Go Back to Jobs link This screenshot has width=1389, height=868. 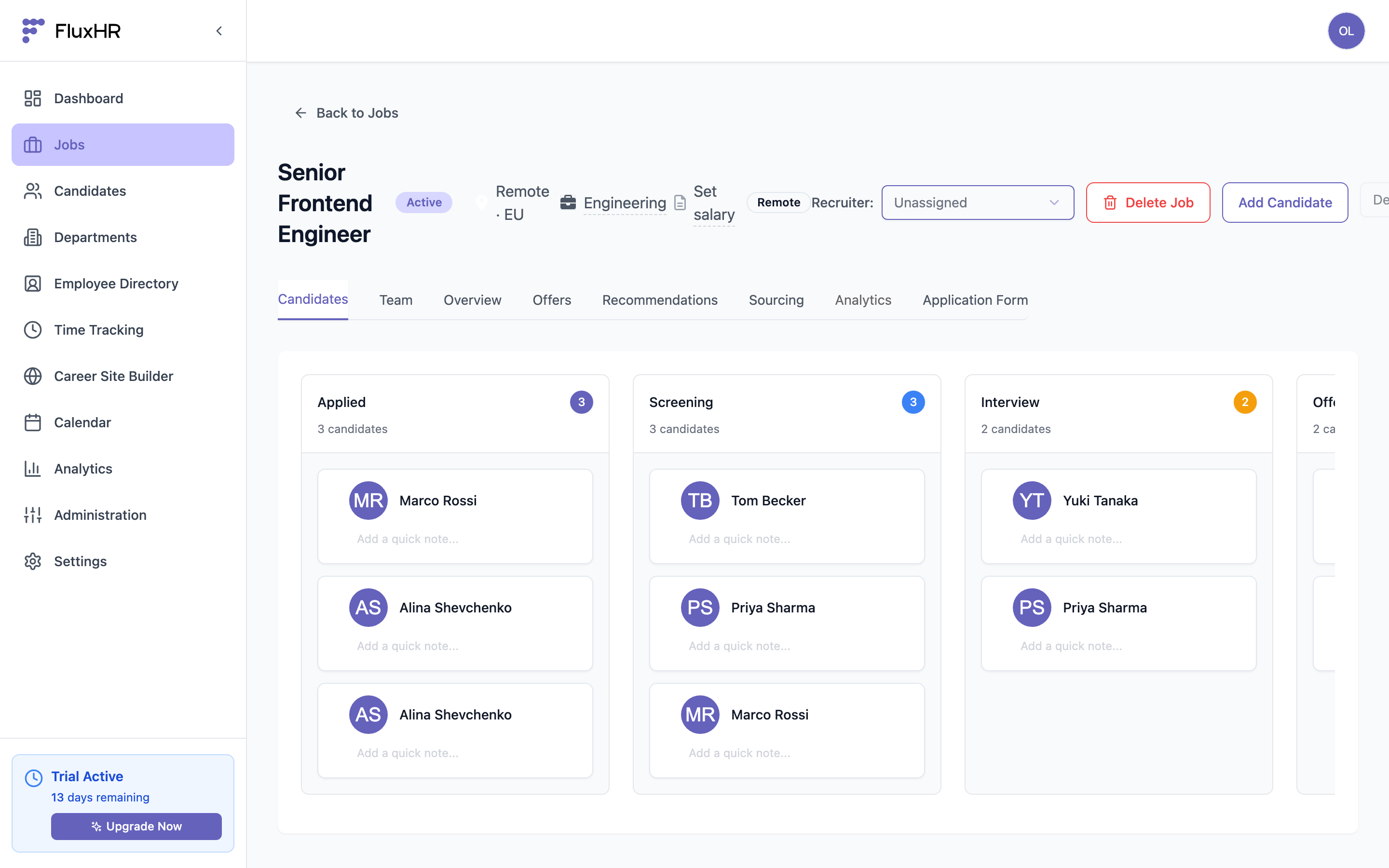coord(346,113)
